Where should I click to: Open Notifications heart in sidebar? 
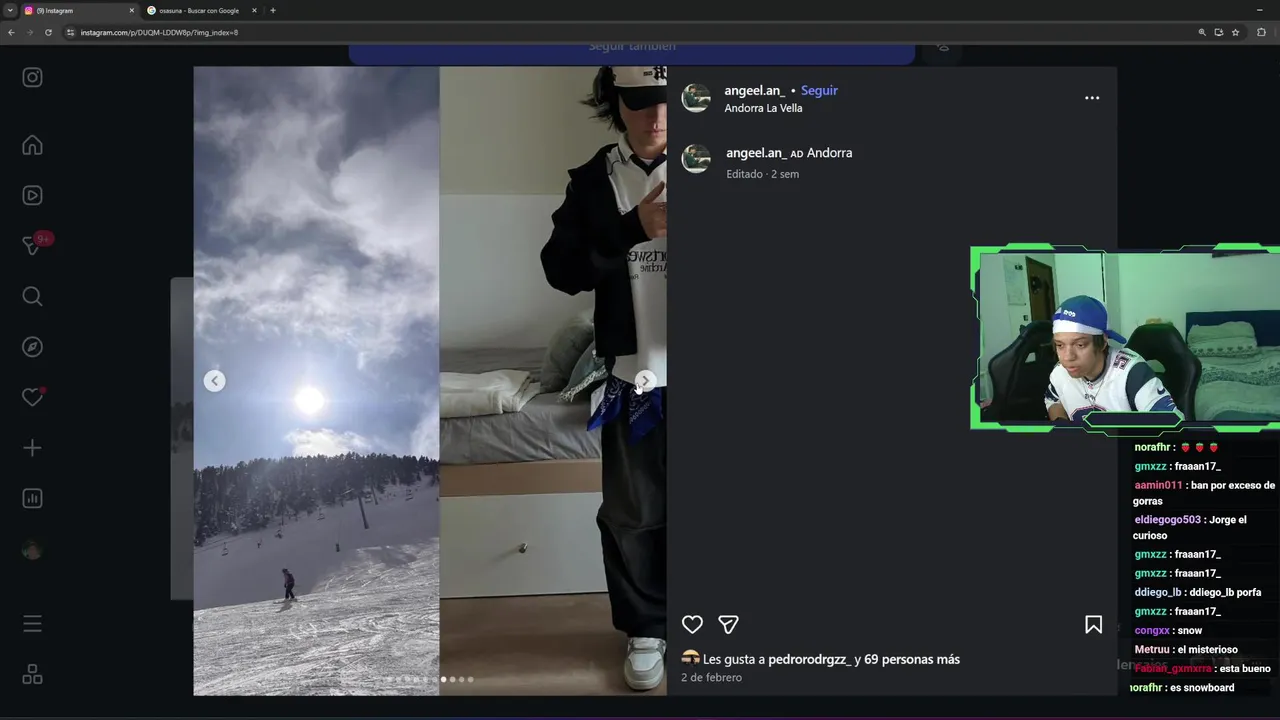coord(32,397)
